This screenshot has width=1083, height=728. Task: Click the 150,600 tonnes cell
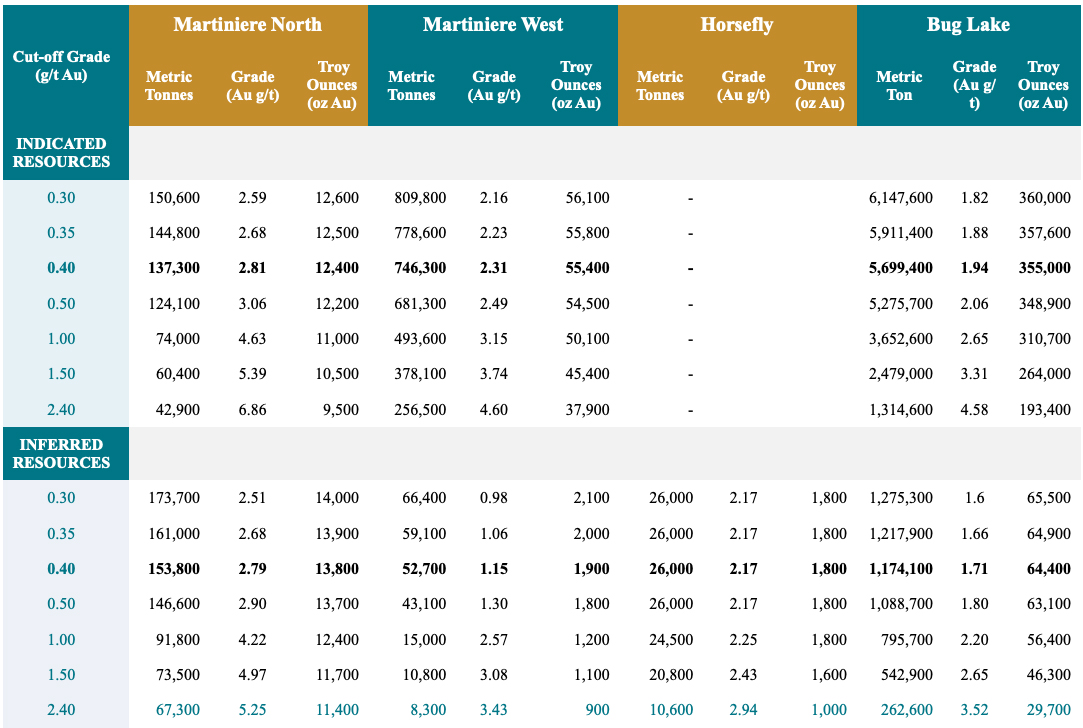pyautogui.click(x=174, y=198)
